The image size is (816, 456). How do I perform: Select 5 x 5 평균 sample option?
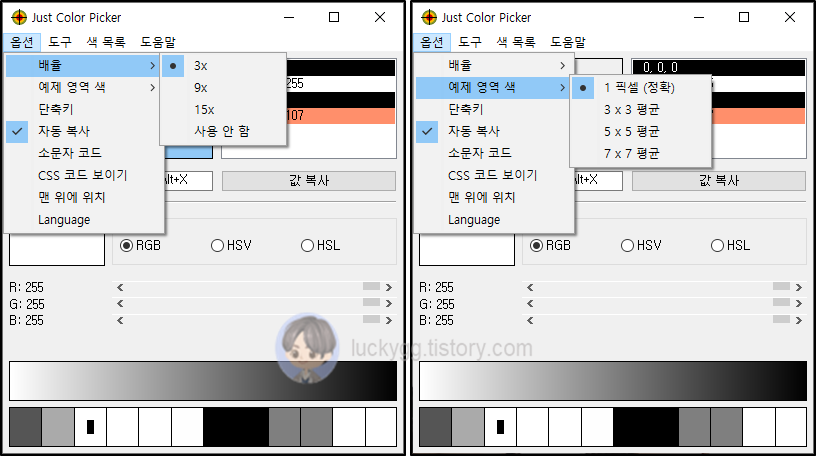click(641, 132)
